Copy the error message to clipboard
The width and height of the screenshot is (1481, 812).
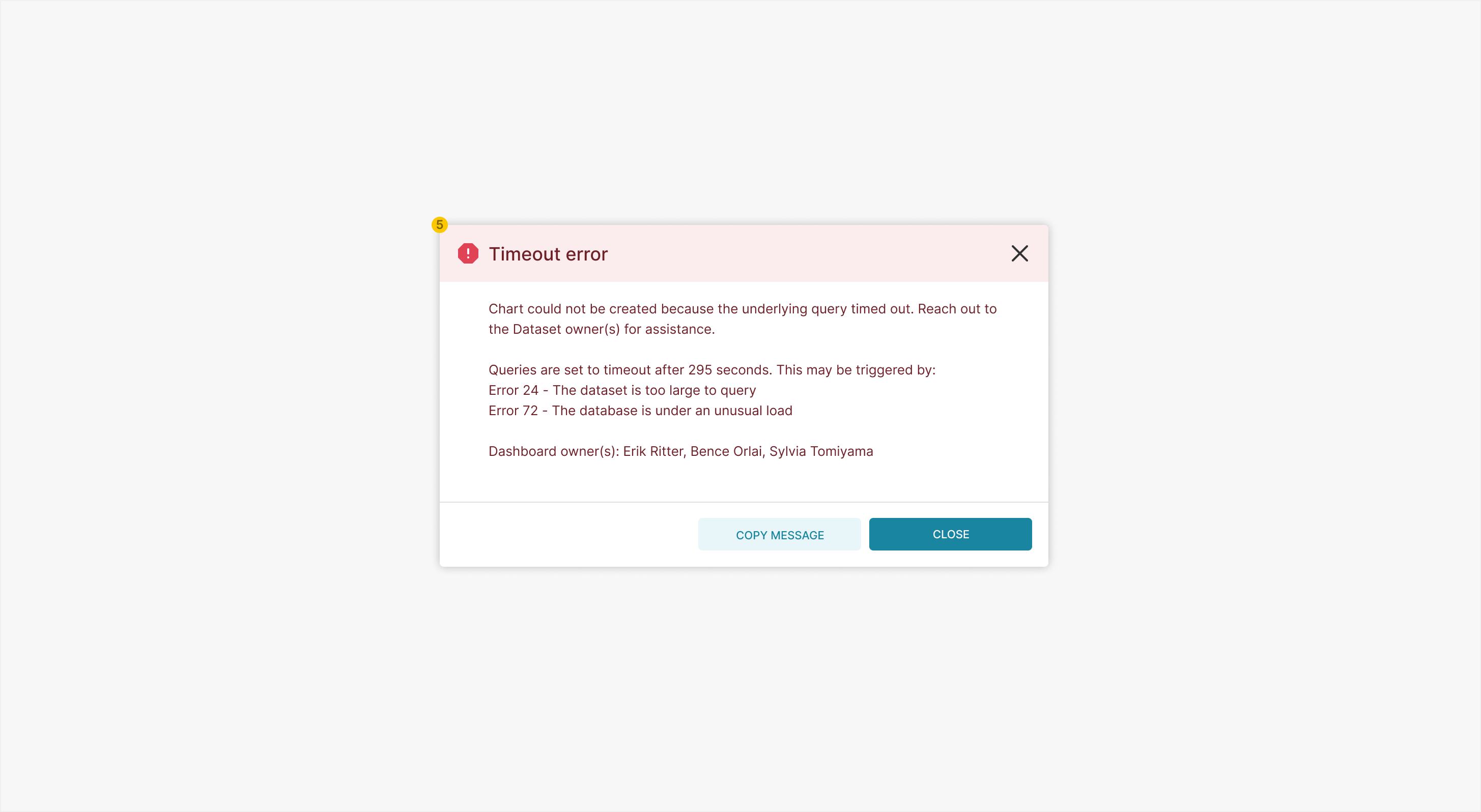tap(779, 534)
